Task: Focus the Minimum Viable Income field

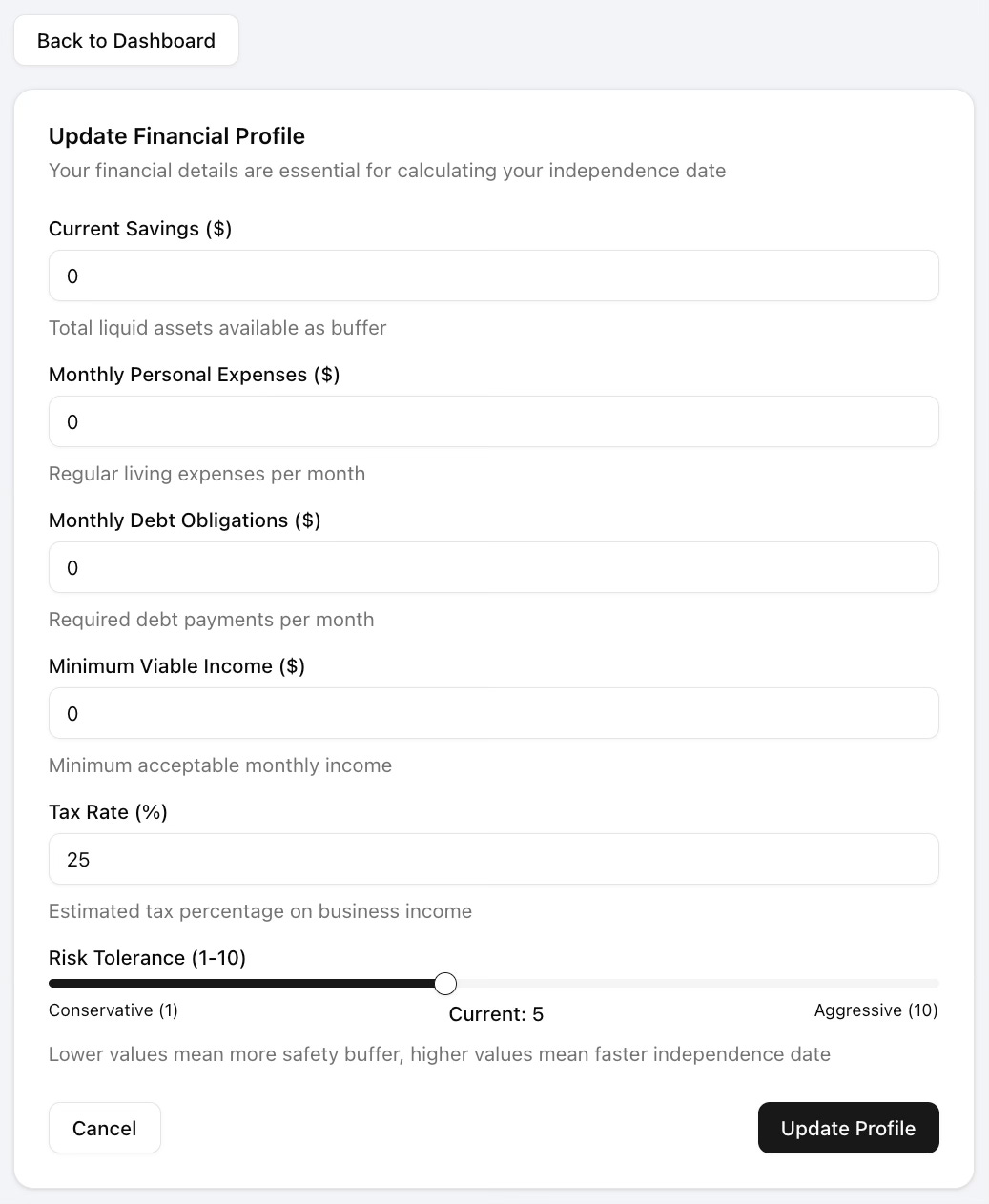Action: click(494, 713)
